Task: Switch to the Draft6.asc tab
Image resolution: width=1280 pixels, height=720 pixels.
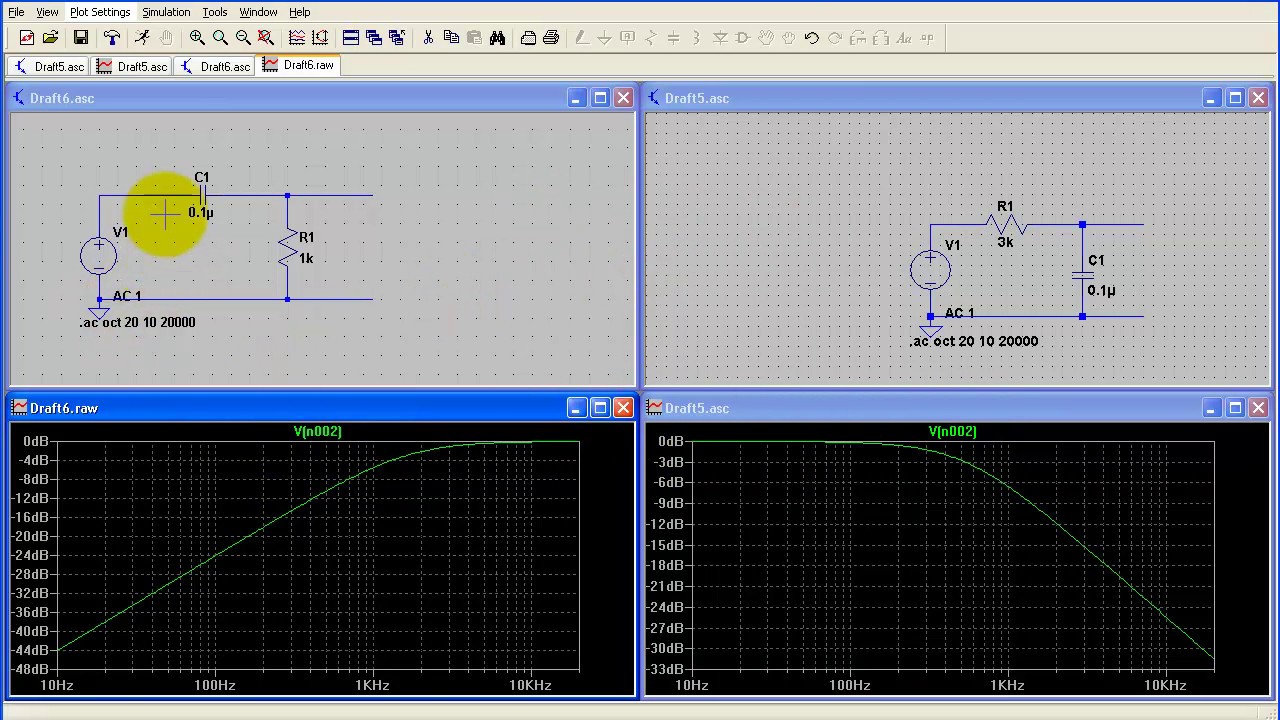Action: 215,66
